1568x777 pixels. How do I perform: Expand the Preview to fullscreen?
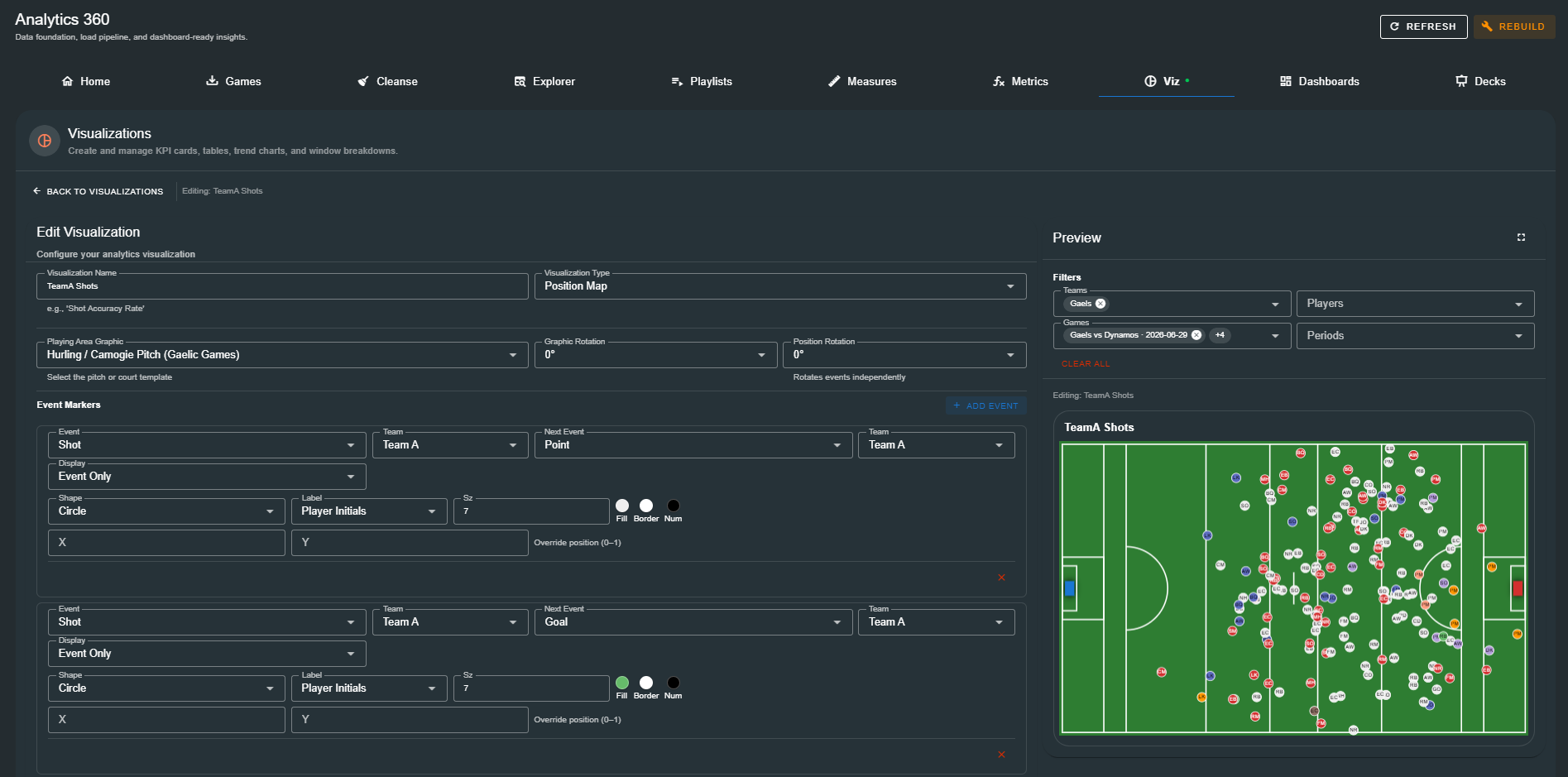coord(1521,237)
